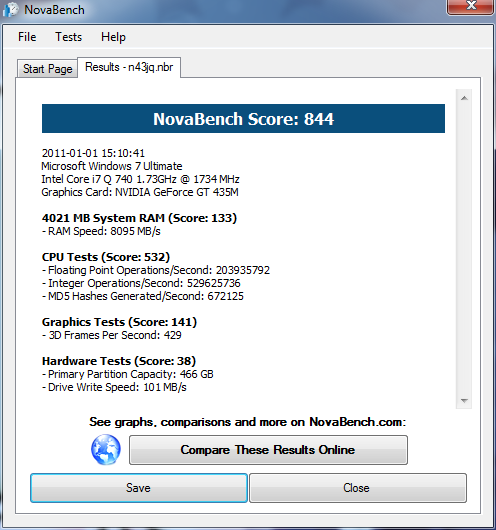Click the Close button at bottom
The image size is (496, 530).
coord(358,488)
